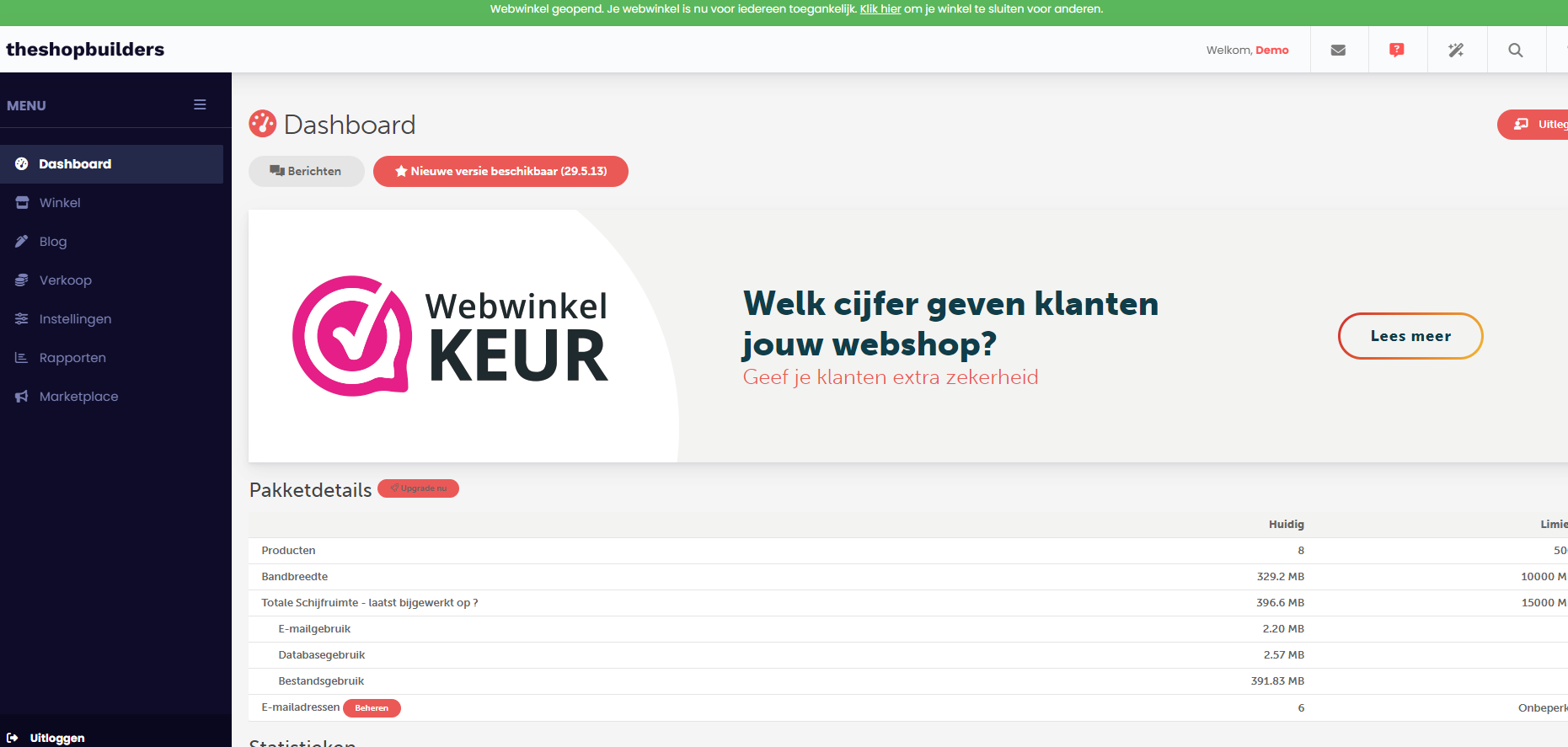Follow the 'Klik hier' link in banner
The width and height of the screenshot is (1568, 747).
880,9
